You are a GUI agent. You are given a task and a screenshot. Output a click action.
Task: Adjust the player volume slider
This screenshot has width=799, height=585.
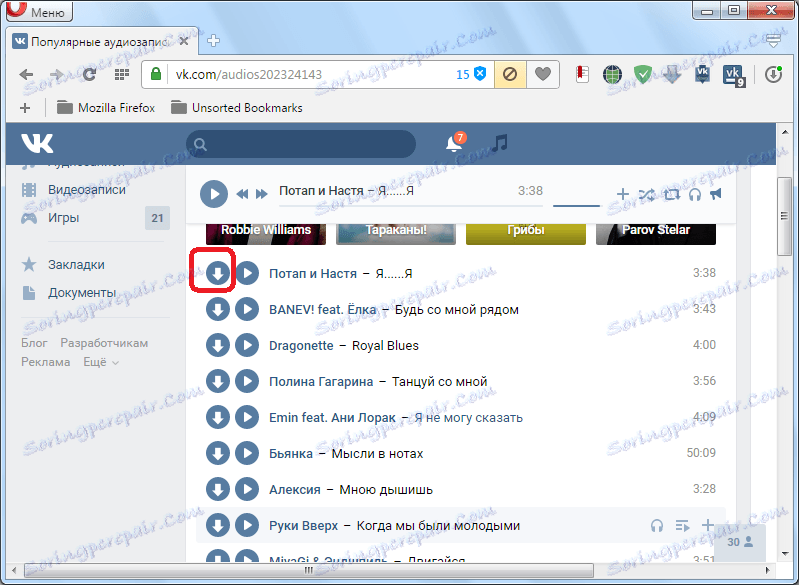click(x=576, y=206)
